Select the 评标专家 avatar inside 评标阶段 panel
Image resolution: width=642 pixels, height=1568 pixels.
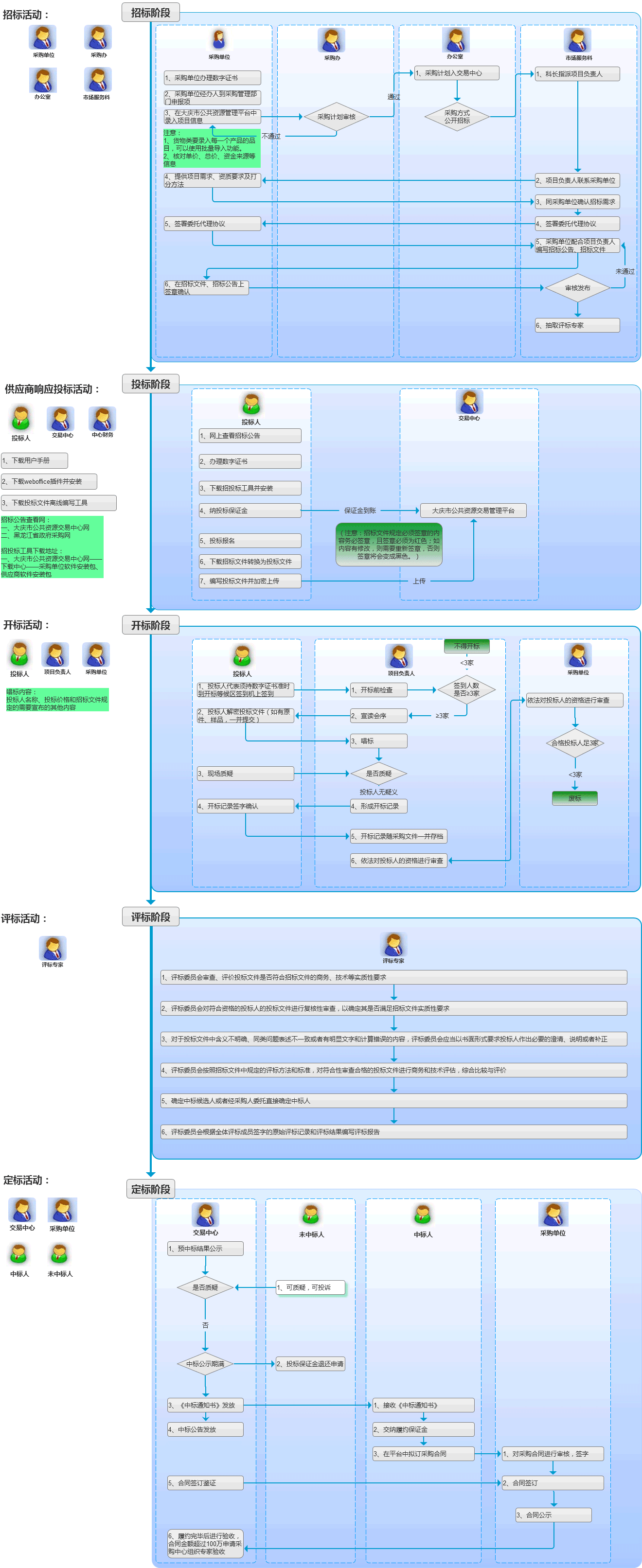[x=393, y=944]
